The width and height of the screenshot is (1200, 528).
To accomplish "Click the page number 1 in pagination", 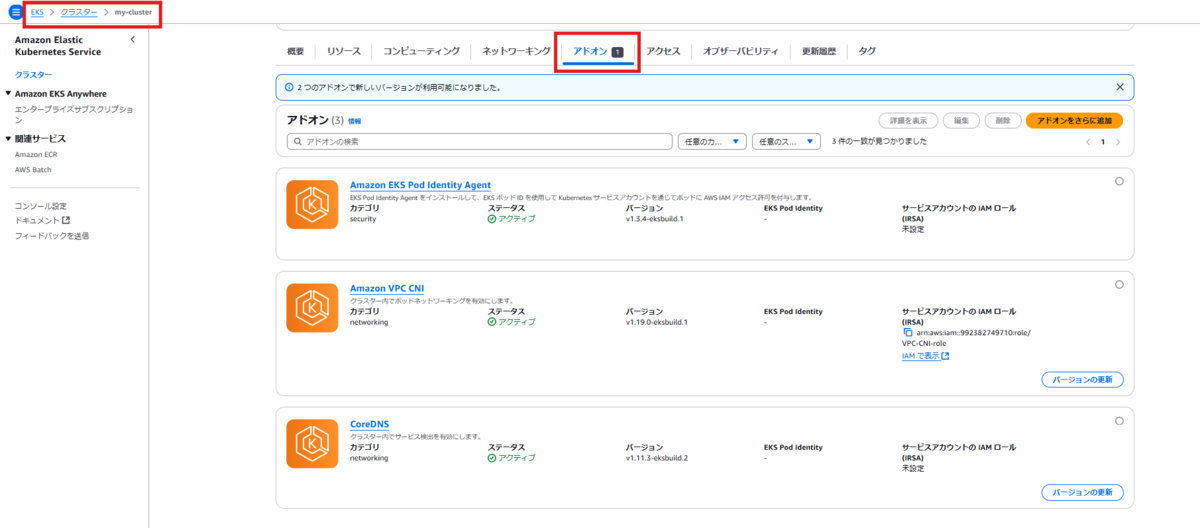I will 1103,142.
